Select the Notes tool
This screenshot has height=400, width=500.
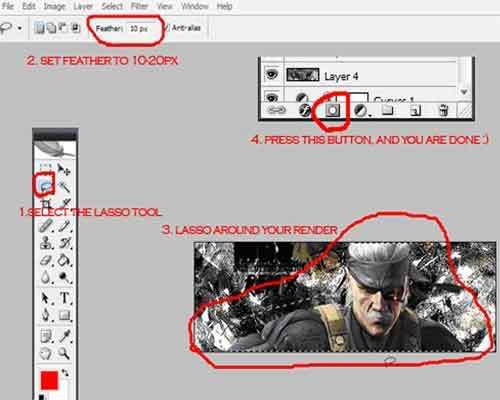pos(46,336)
